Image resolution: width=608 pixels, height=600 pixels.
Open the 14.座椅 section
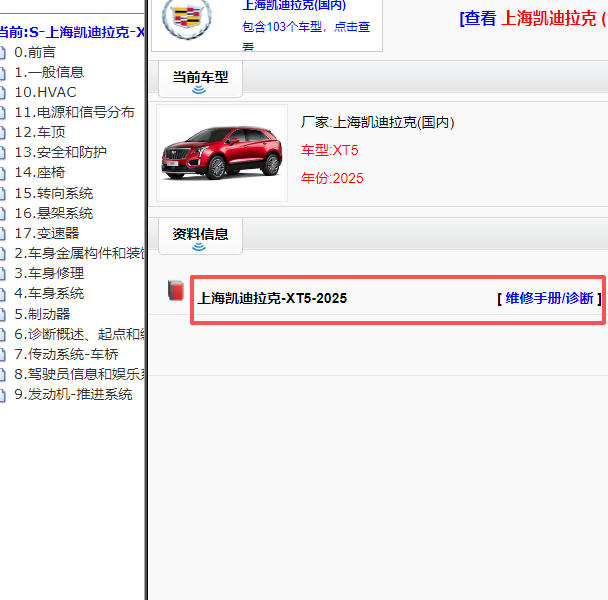point(40,173)
